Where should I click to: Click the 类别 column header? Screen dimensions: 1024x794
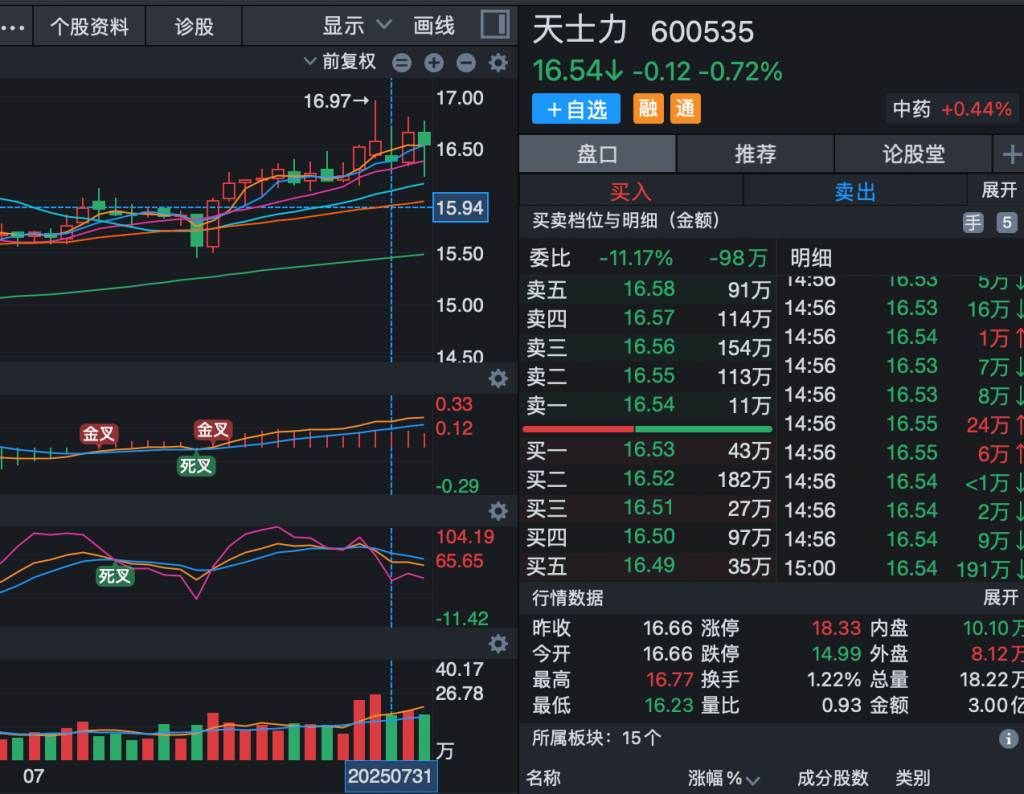click(x=912, y=778)
